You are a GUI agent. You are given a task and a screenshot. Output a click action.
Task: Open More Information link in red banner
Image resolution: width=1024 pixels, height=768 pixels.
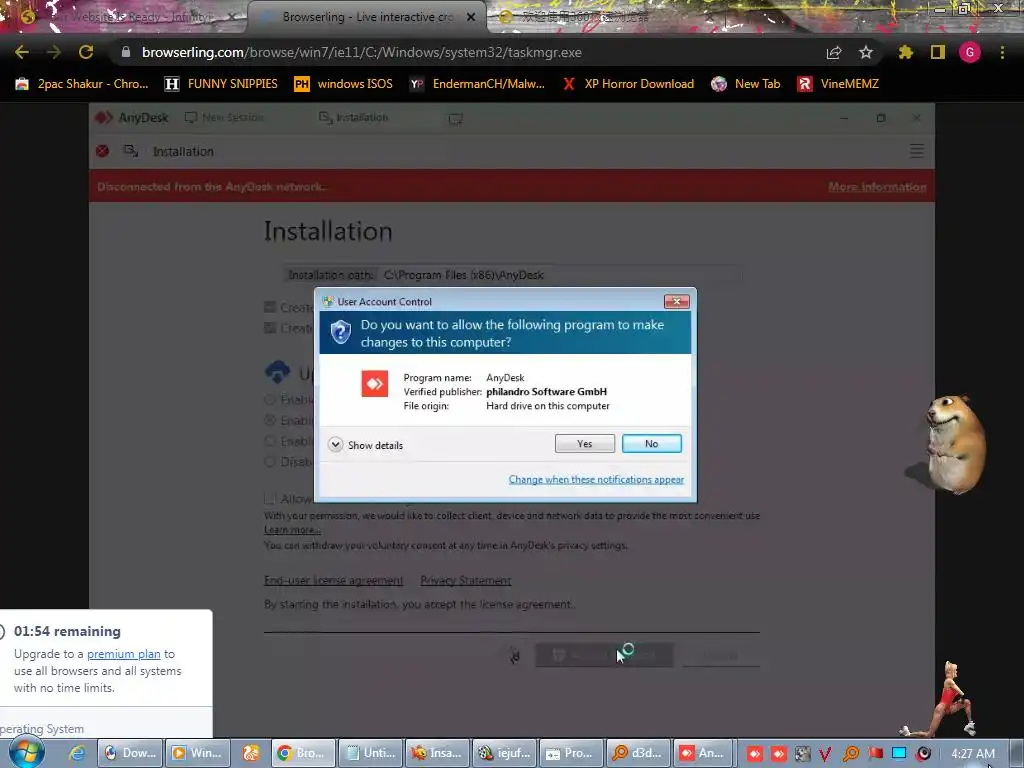(x=877, y=187)
